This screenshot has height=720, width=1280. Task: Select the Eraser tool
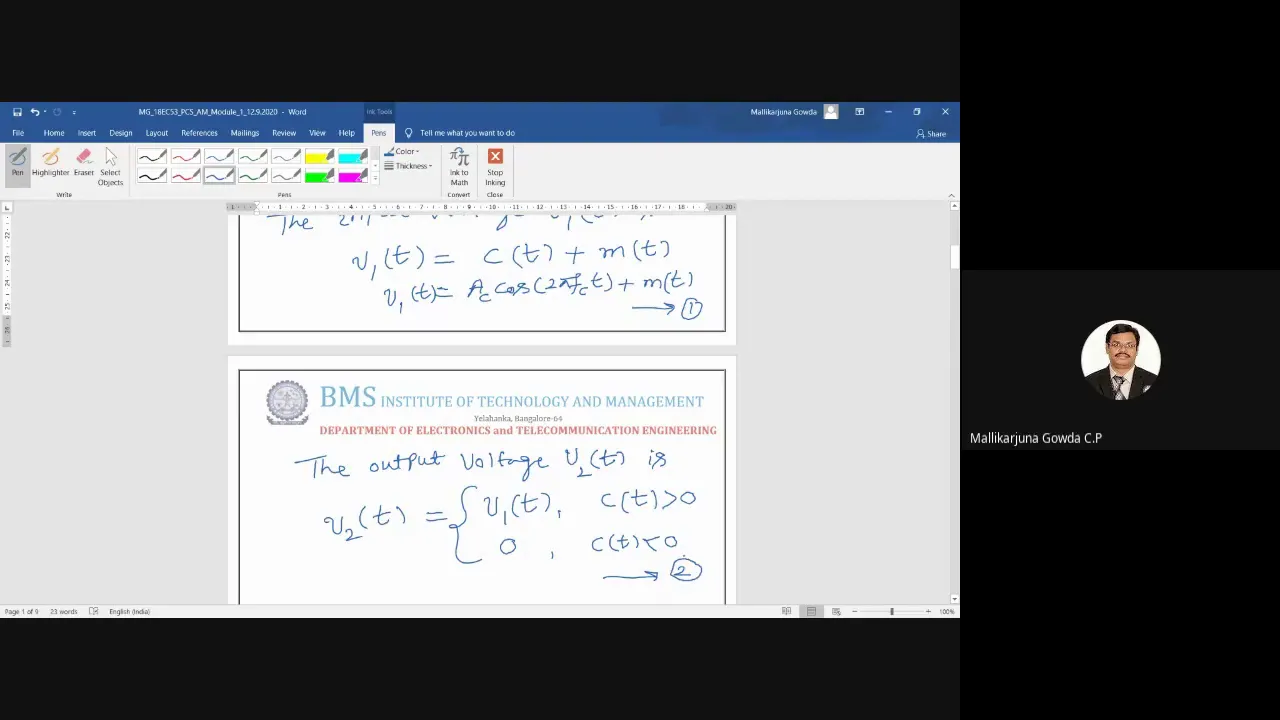pyautogui.click(x=84, y=164)
